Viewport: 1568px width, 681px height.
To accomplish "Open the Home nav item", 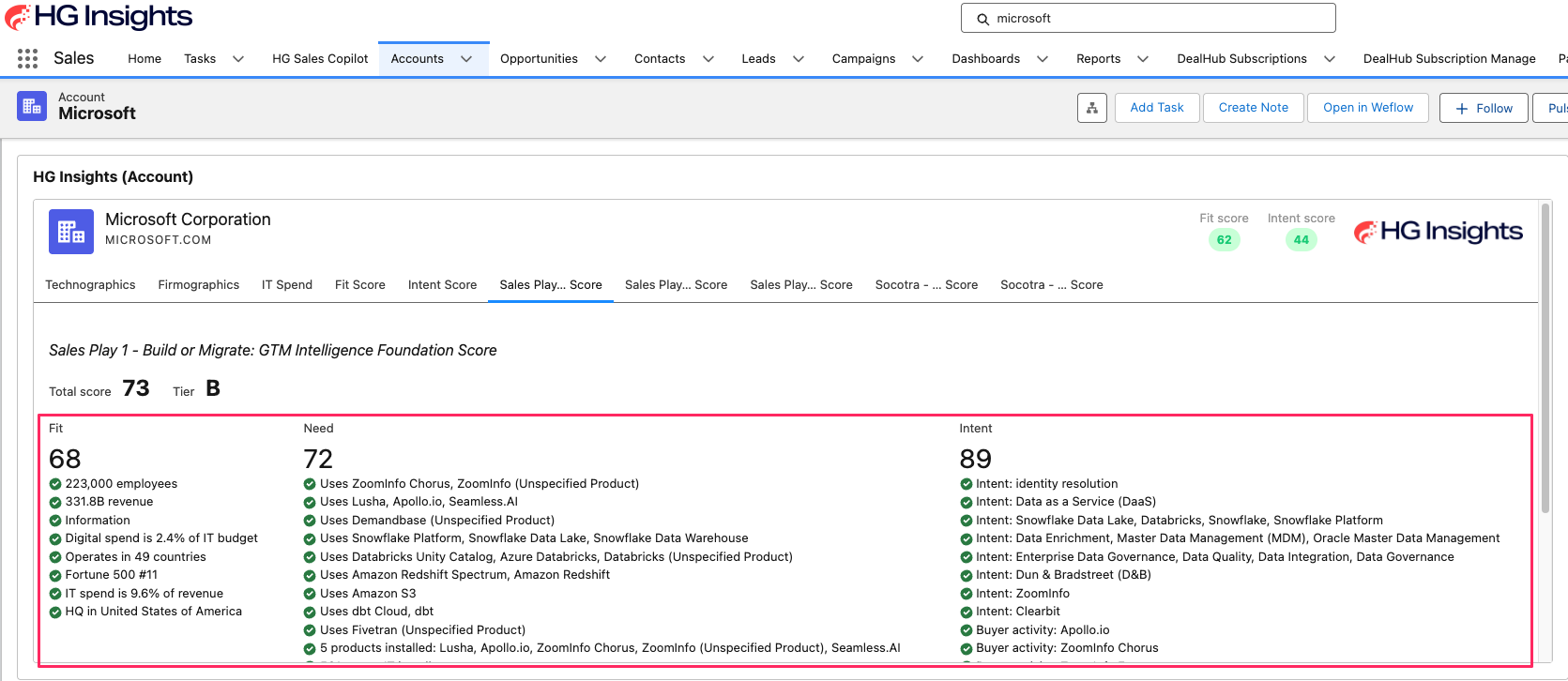I will pyautogui.click(x=145, y=59).
